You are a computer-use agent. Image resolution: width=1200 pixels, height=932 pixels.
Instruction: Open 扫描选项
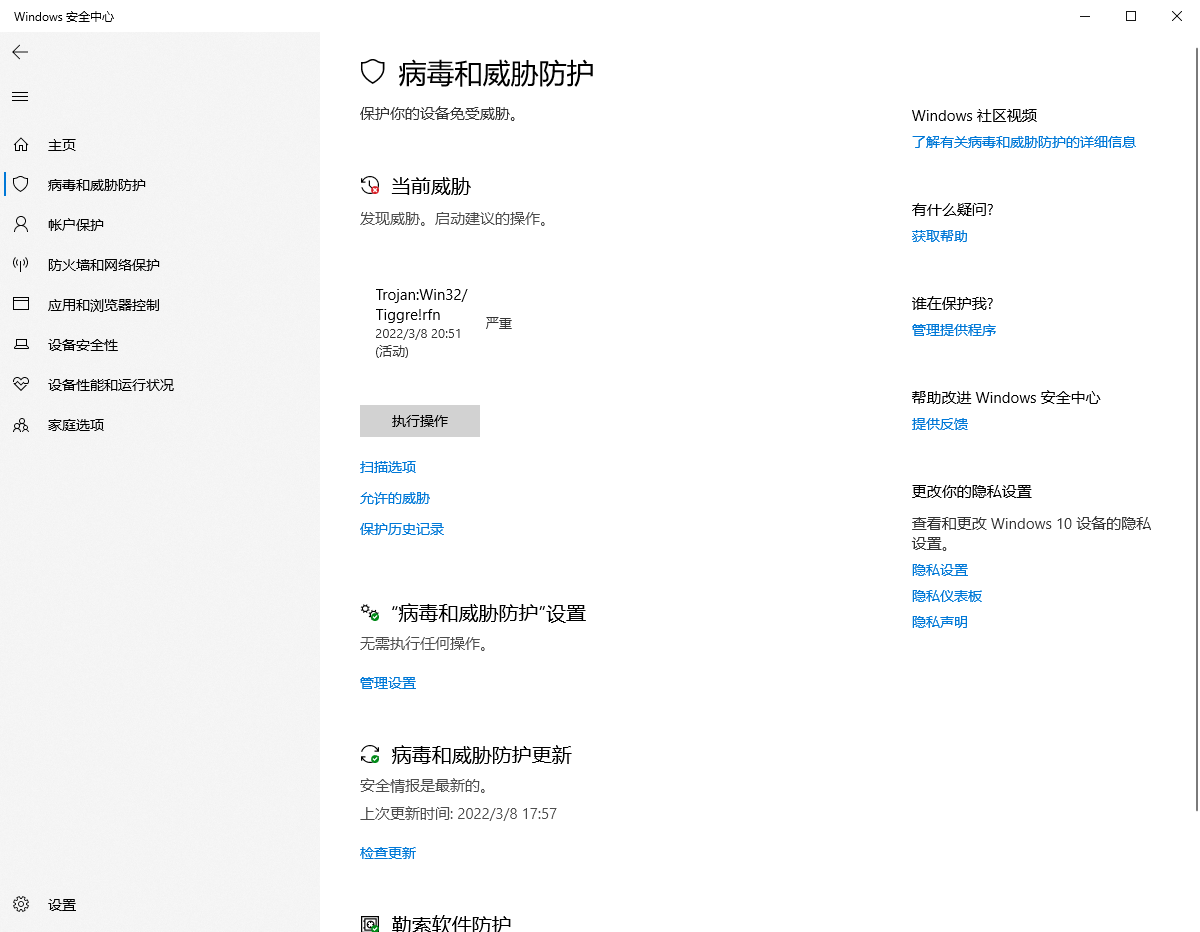388,466
